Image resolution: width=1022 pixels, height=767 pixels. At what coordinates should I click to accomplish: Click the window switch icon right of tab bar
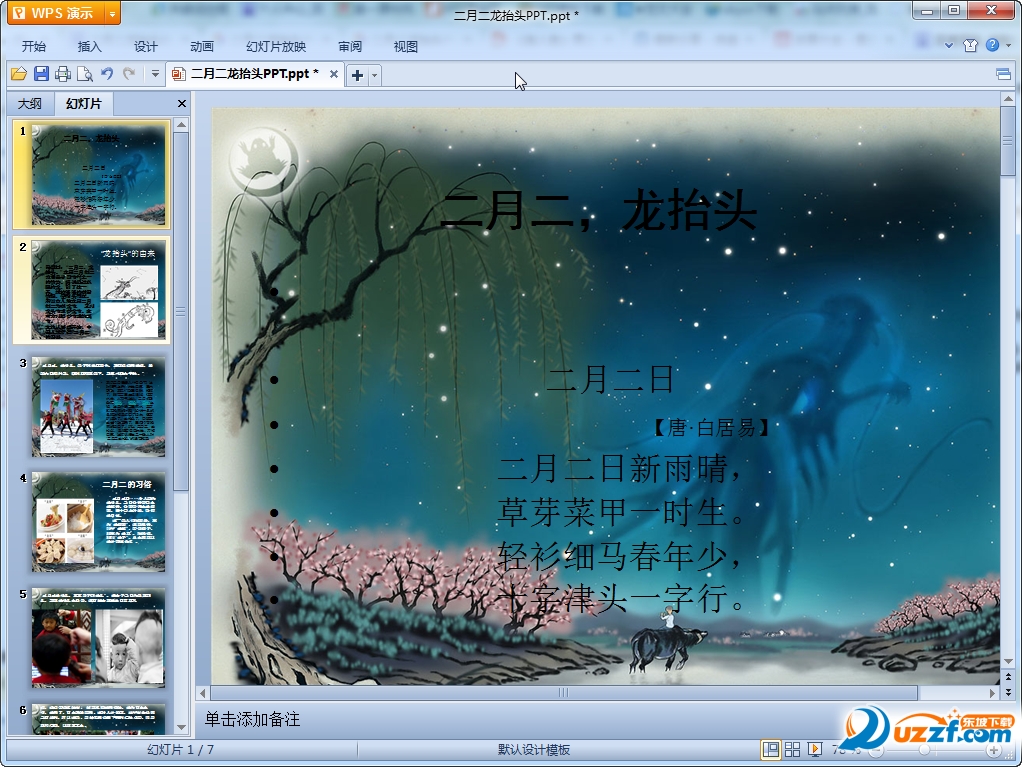pos(1004,74)
